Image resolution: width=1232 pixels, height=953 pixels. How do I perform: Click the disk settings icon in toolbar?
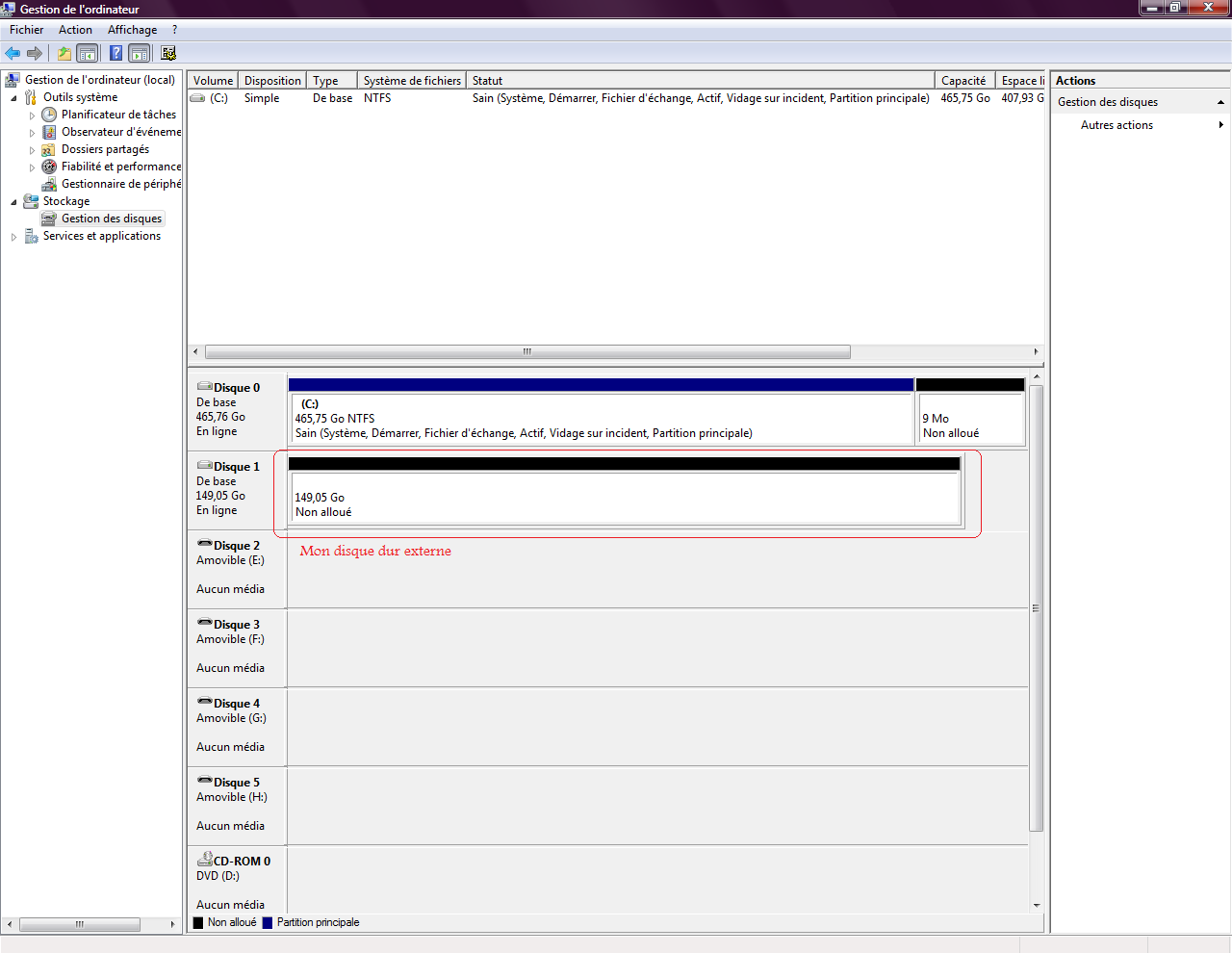[x=168, y=54]
